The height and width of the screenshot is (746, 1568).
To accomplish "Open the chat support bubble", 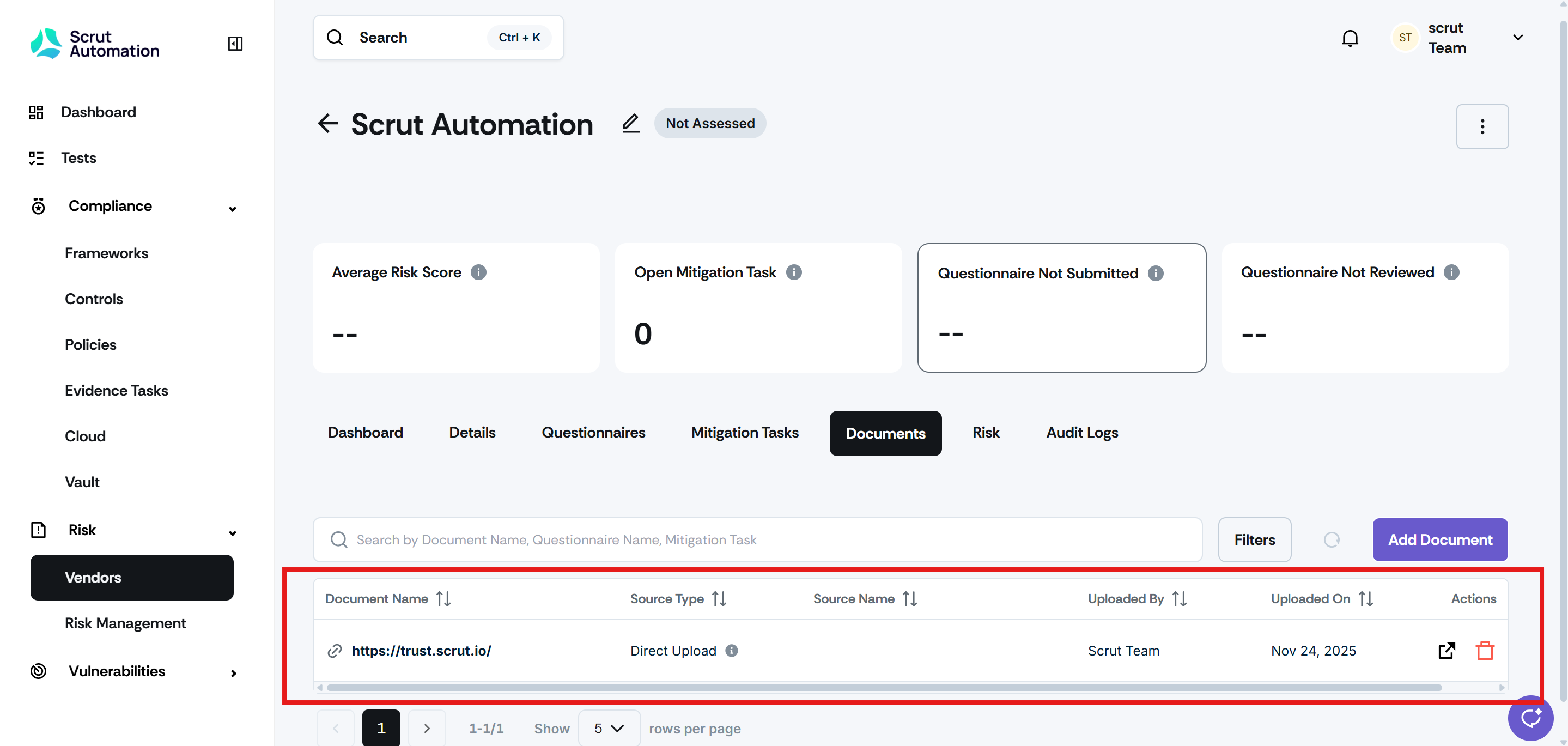I will coord(1530,718).
